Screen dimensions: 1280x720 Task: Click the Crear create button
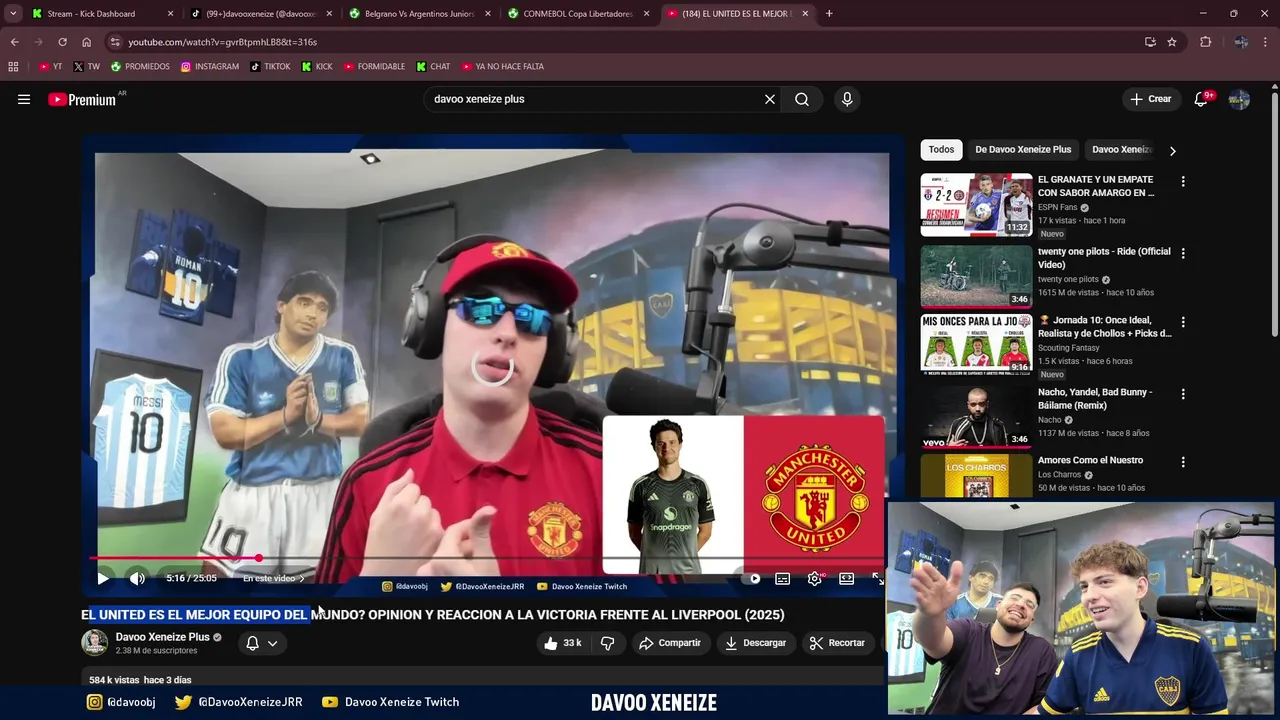[1150, 99]
